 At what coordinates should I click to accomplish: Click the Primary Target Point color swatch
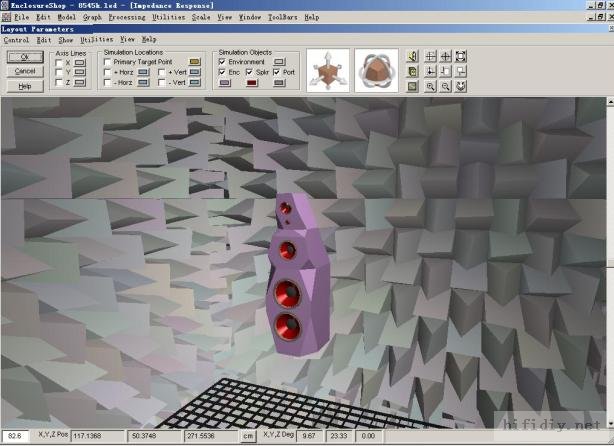[x=195, y=62]
